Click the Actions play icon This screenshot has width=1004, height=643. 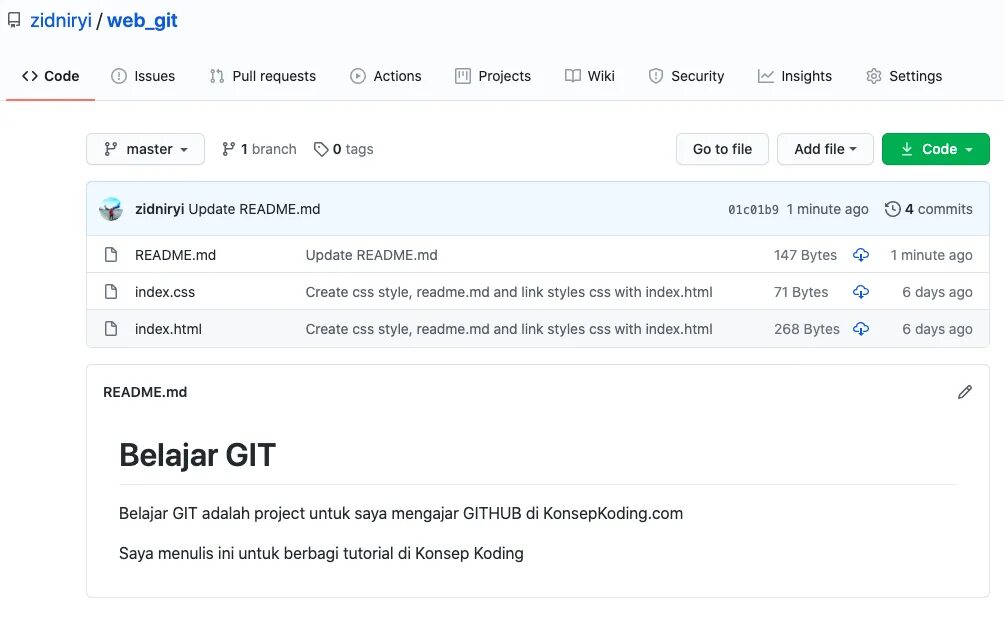[x=356, y=75]
